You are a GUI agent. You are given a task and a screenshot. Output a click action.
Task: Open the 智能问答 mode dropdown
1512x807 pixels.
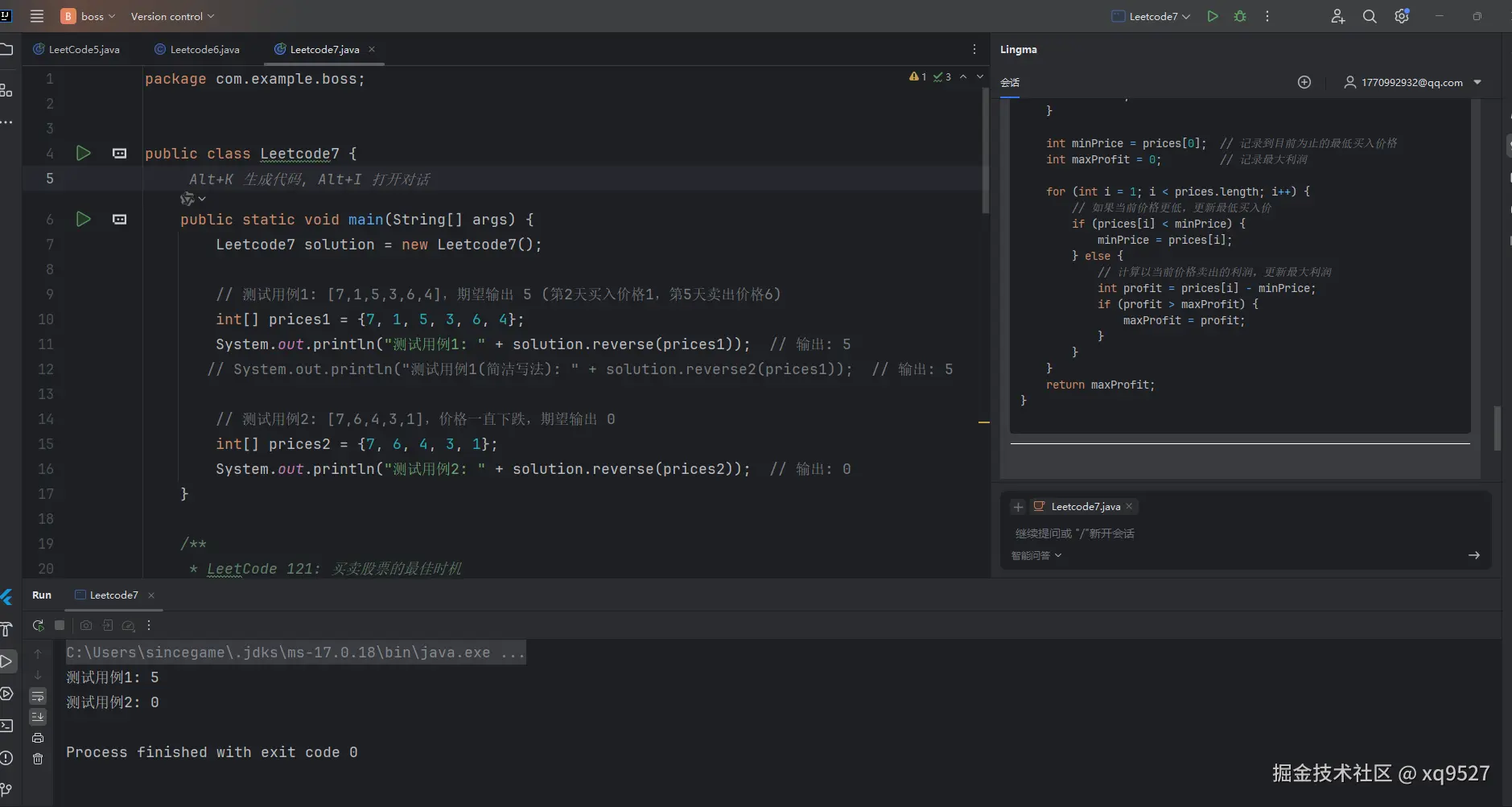1036,555
